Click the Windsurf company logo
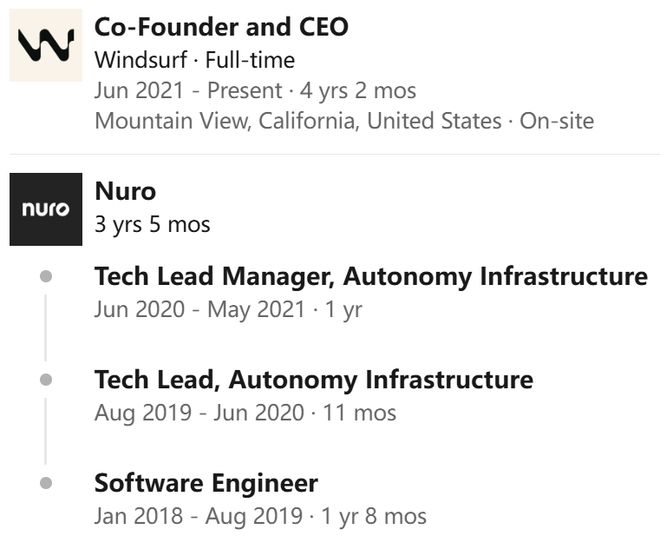660x536 pixels. click(45, 45)
